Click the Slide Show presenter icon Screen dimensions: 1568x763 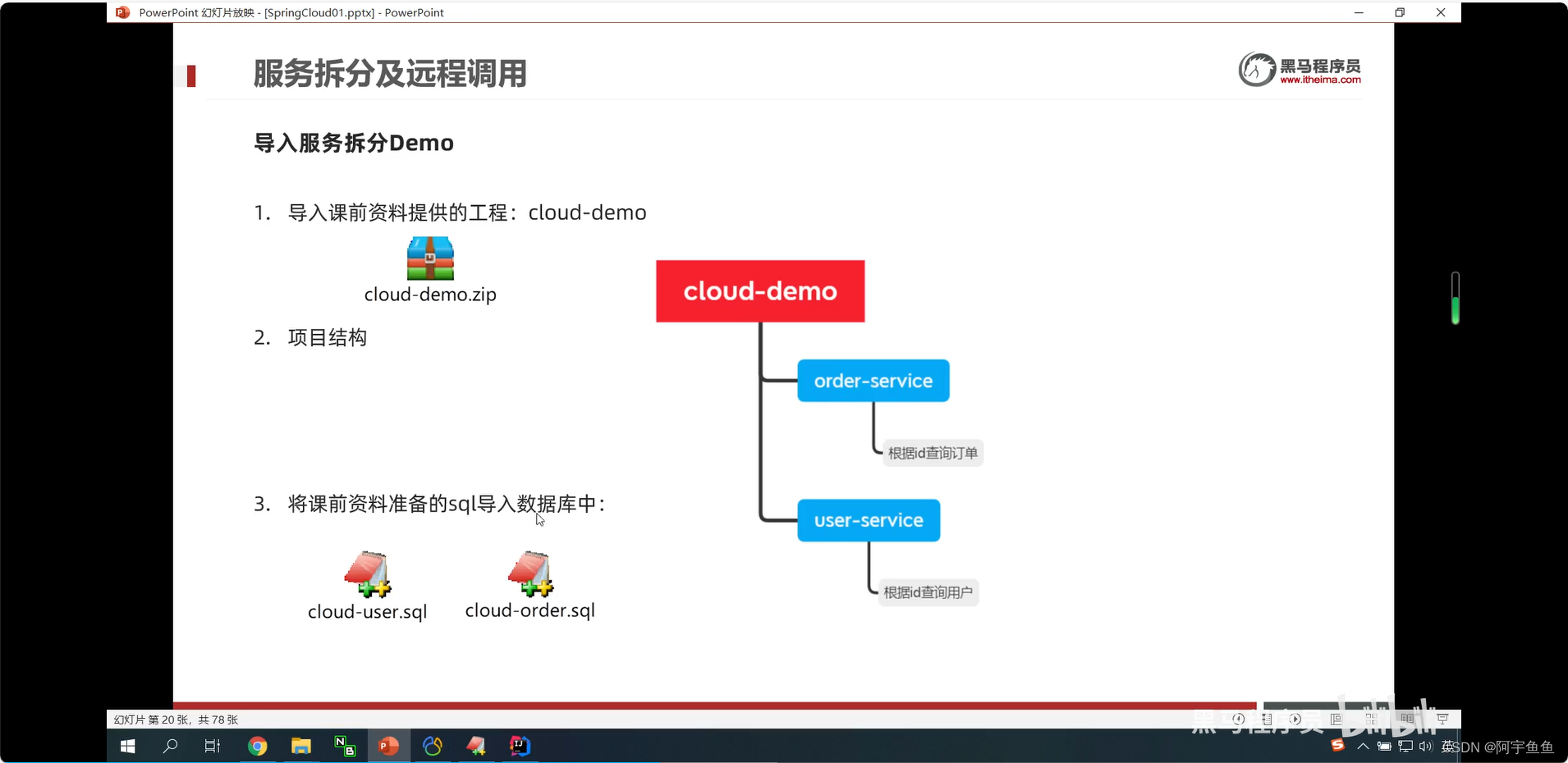click(x=1442, y=720)
